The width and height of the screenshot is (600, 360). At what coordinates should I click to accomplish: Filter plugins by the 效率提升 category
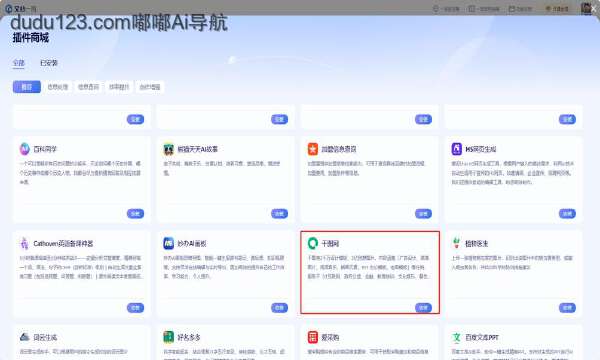[x=119, y=87]
